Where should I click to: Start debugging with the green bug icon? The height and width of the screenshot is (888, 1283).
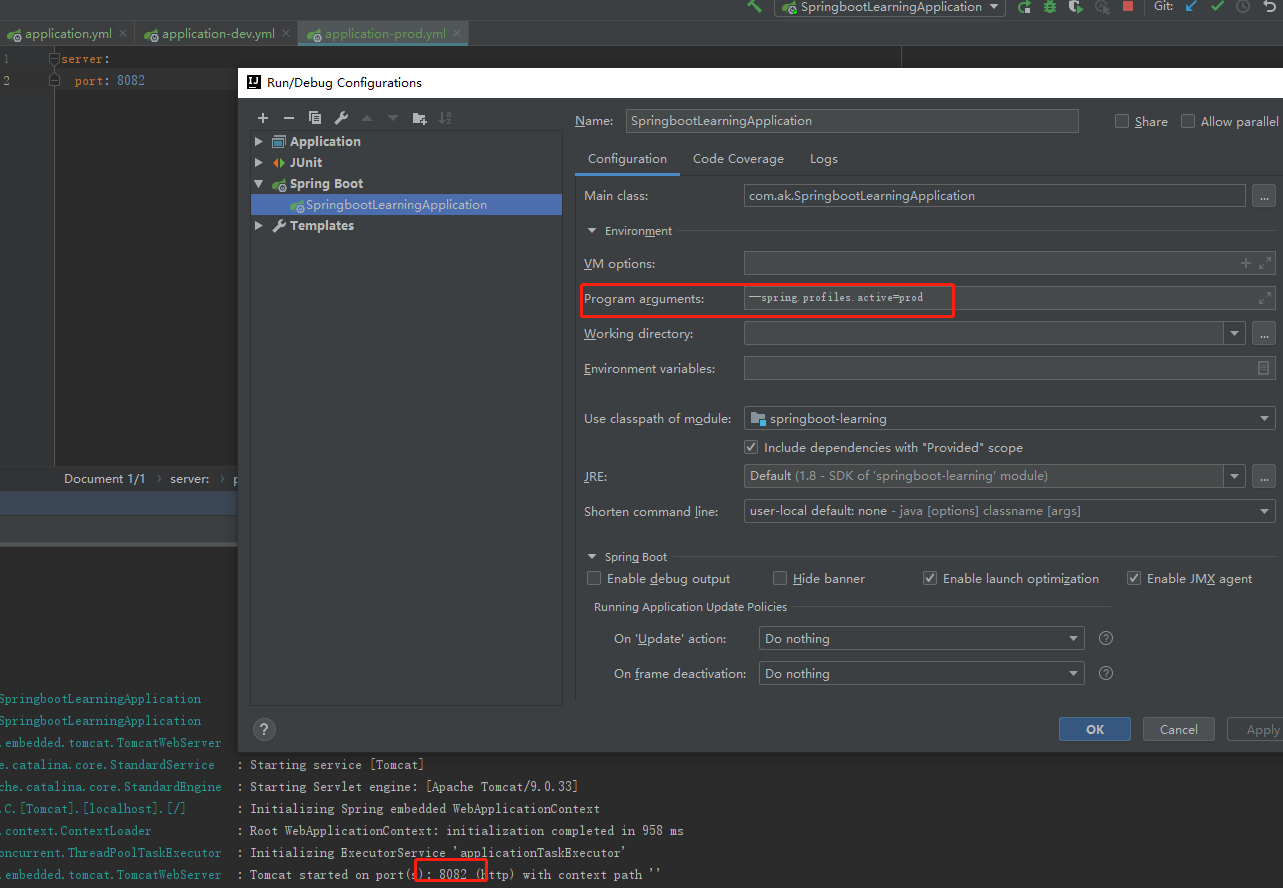(1050, 7)
